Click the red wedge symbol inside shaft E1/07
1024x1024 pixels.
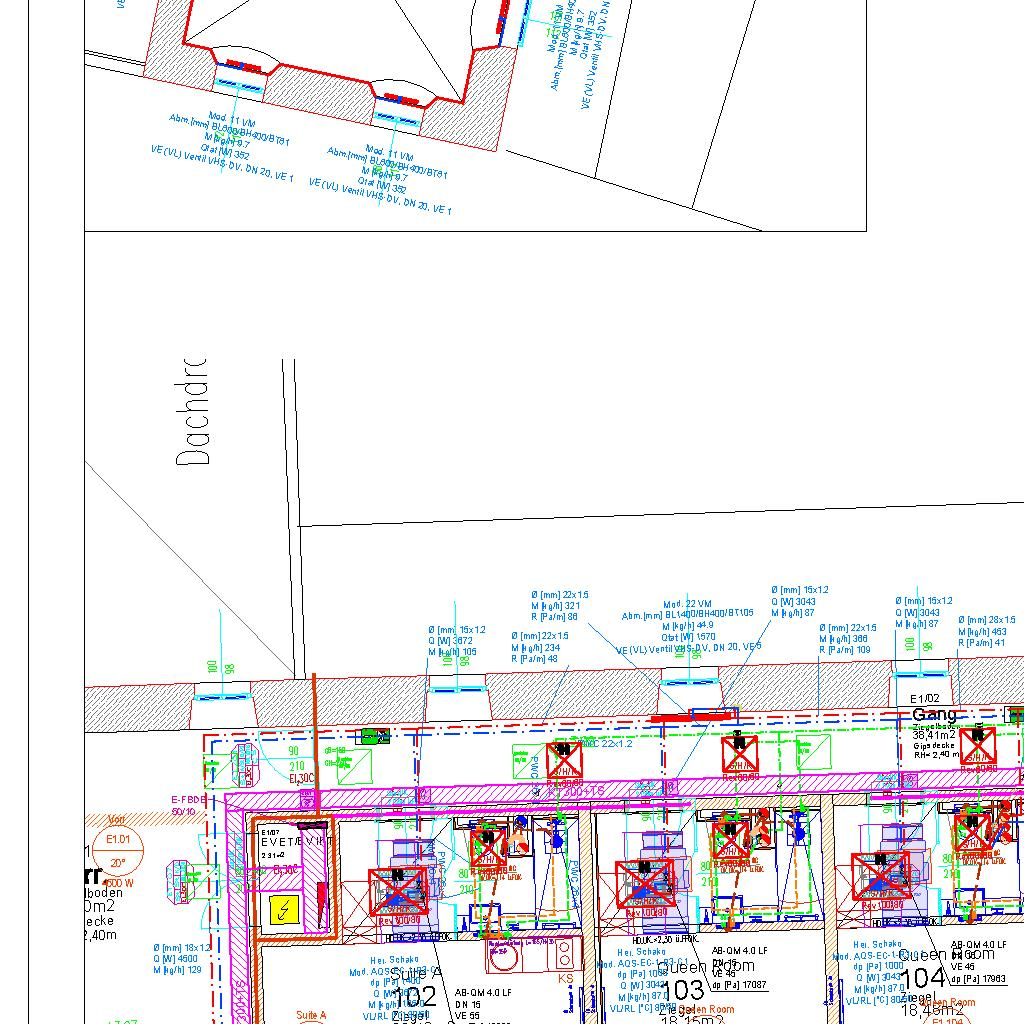pos(321,904)
